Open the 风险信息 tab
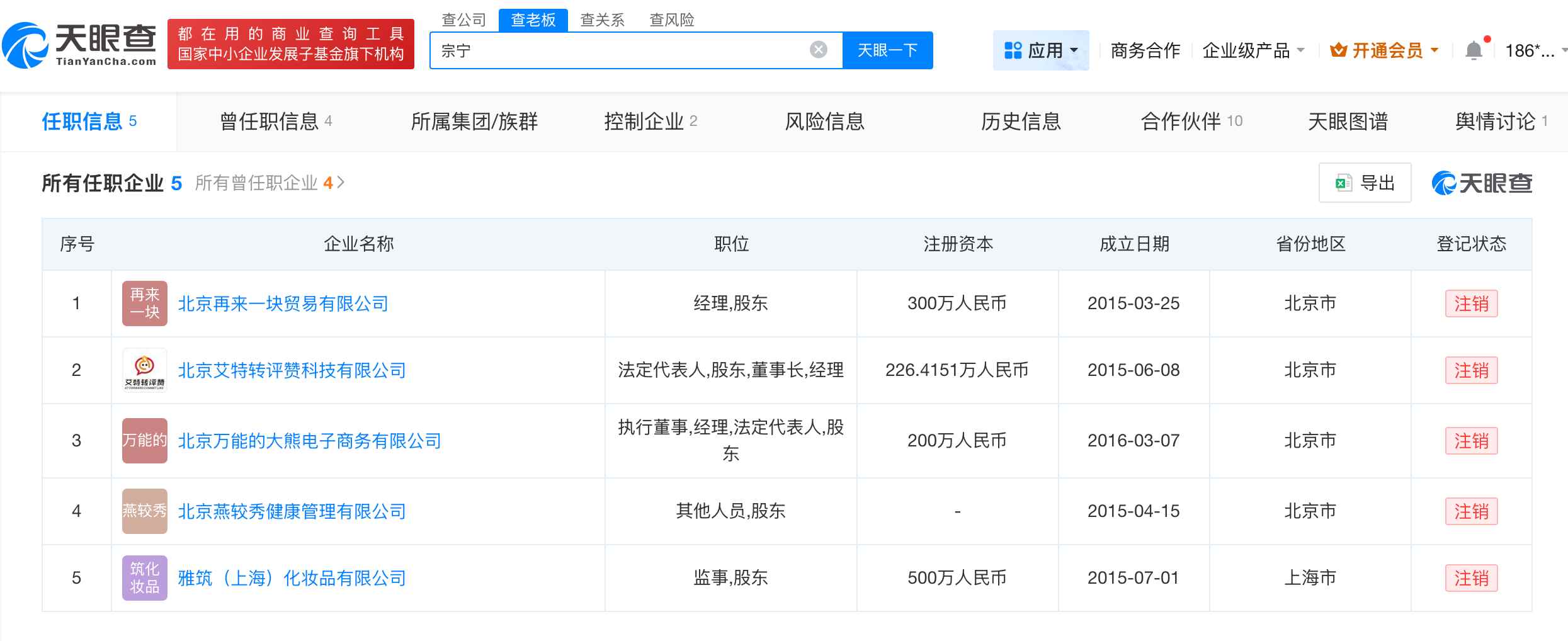This screenshot has height=641, width=1568. pyautogui.click(x=826, y=122)
